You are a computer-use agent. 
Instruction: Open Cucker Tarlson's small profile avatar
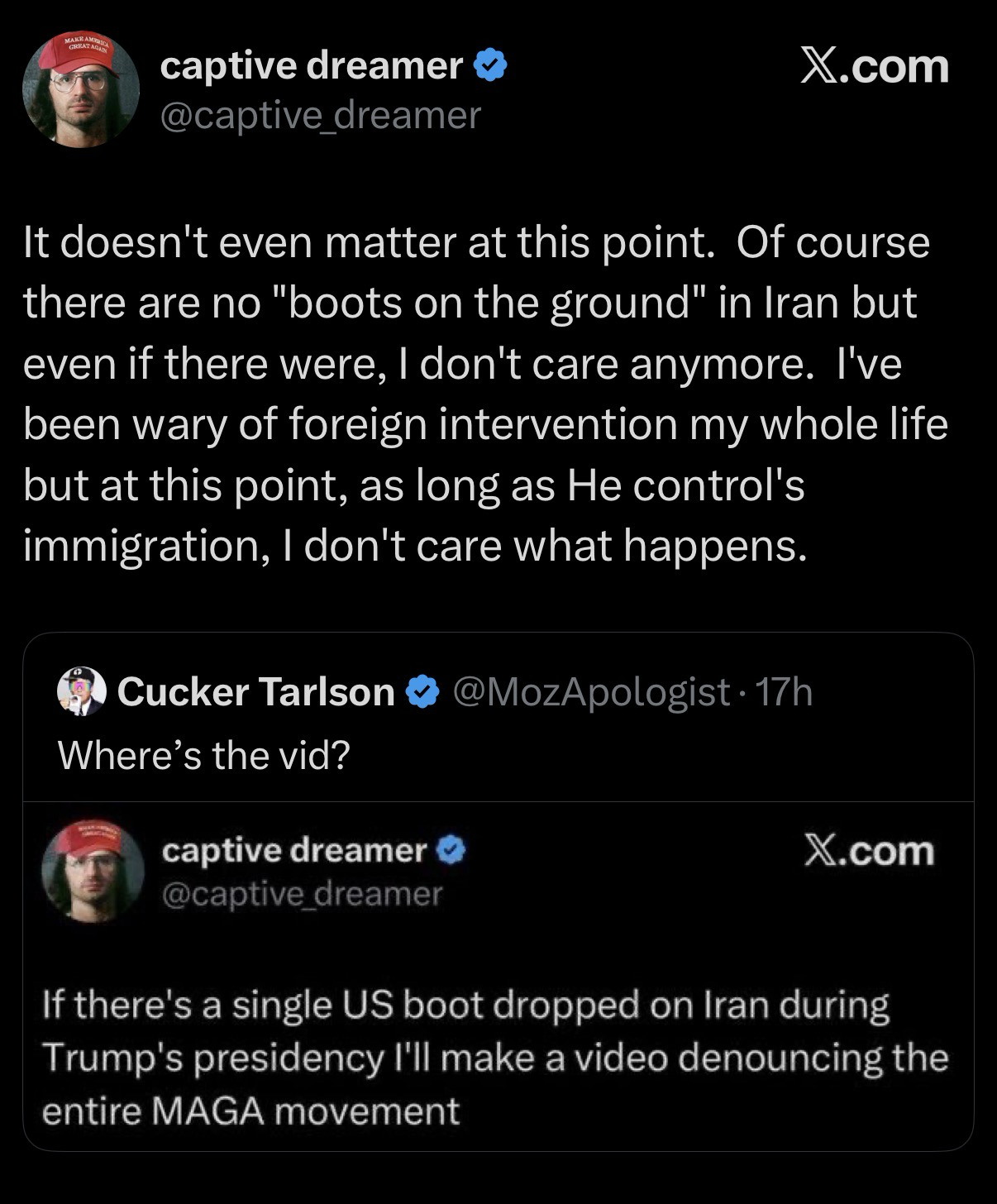(x=81, y=690)
